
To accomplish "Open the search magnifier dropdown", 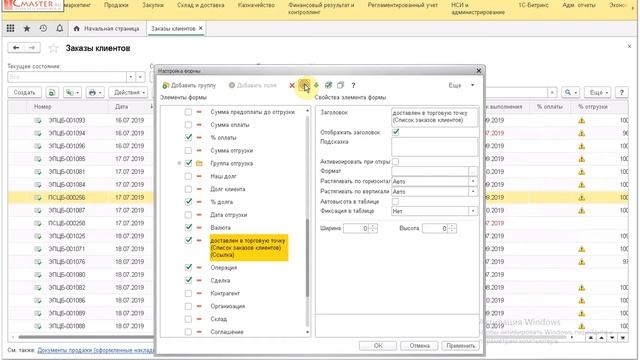I will 570,93.
